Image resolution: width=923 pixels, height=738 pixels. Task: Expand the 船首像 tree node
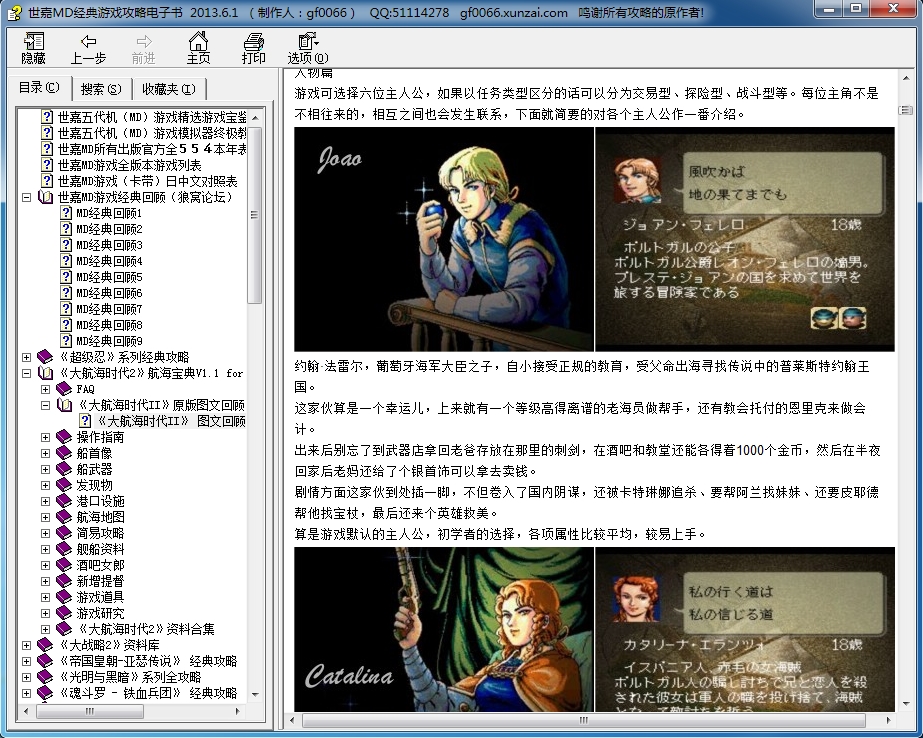point(45,454)
